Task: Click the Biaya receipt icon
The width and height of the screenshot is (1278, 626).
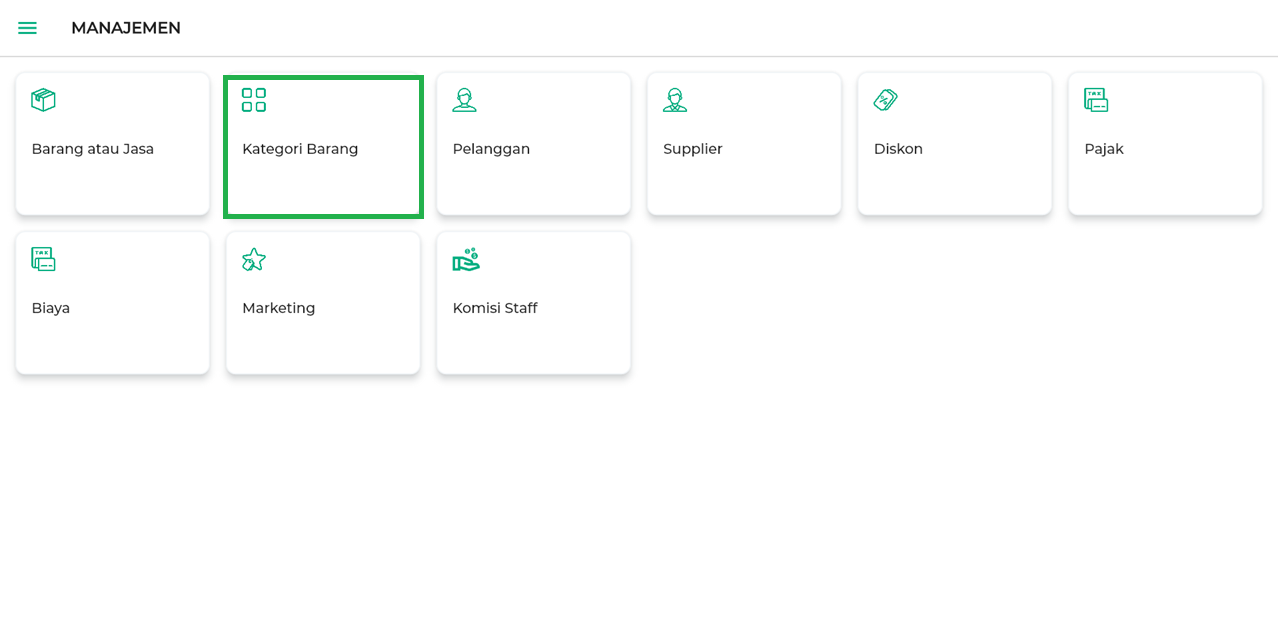Action: pos(43,259)
